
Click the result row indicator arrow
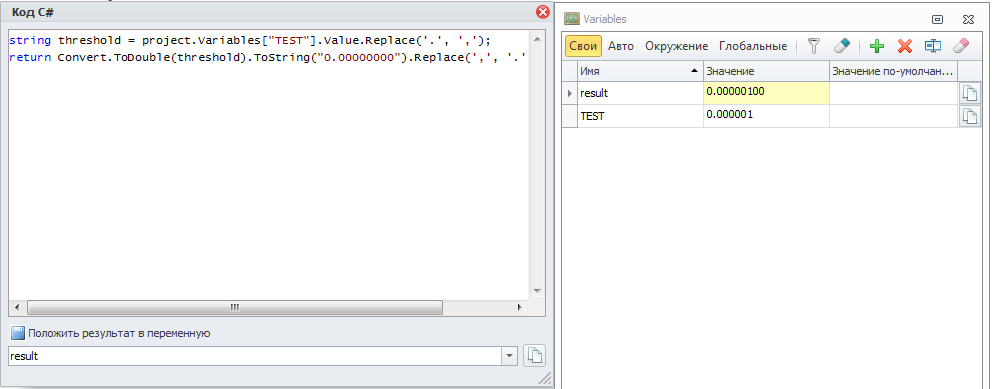click(x=569, y=93)
